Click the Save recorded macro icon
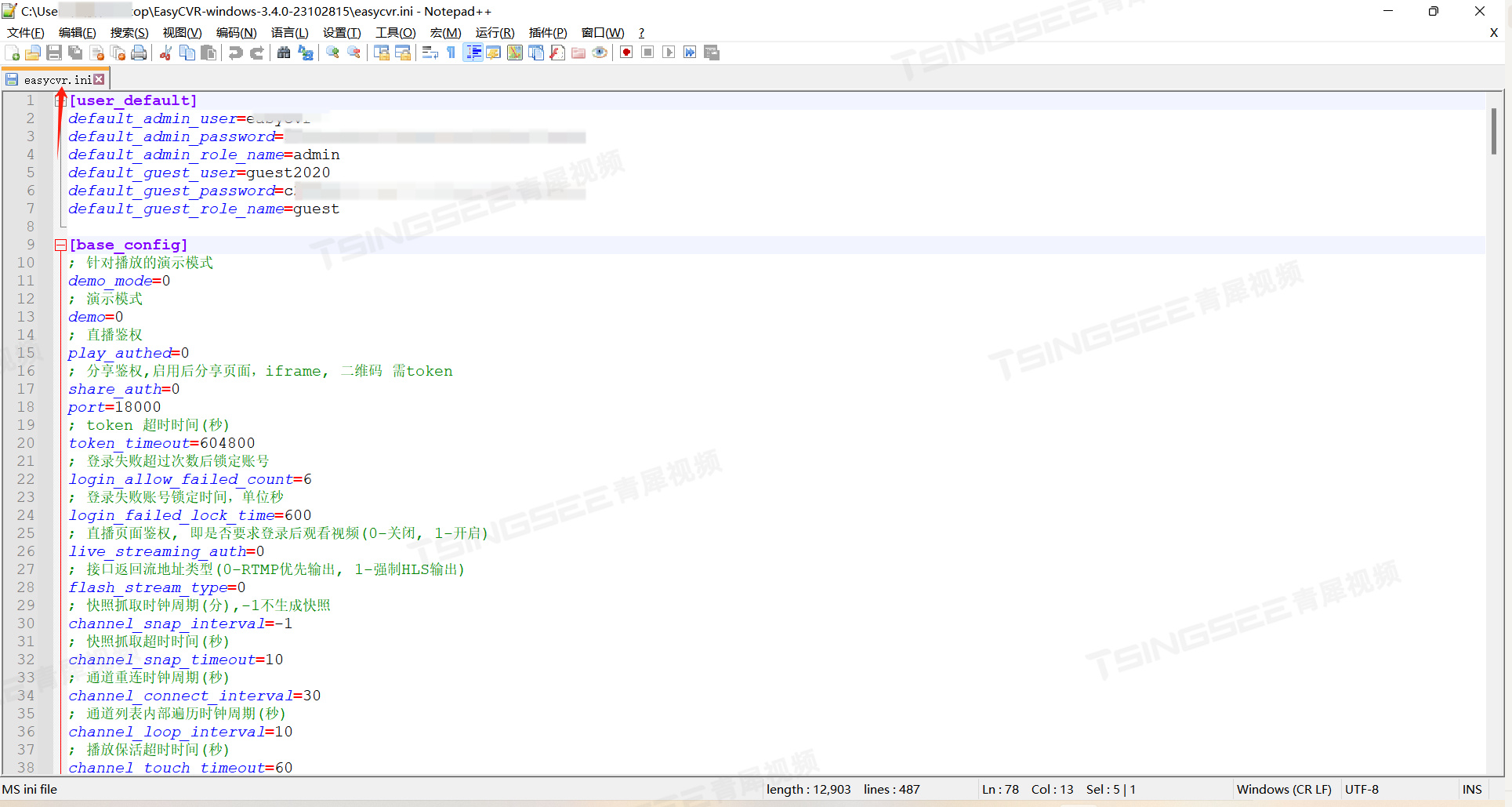The image size is (1512, 807). (x=712, y=53)
